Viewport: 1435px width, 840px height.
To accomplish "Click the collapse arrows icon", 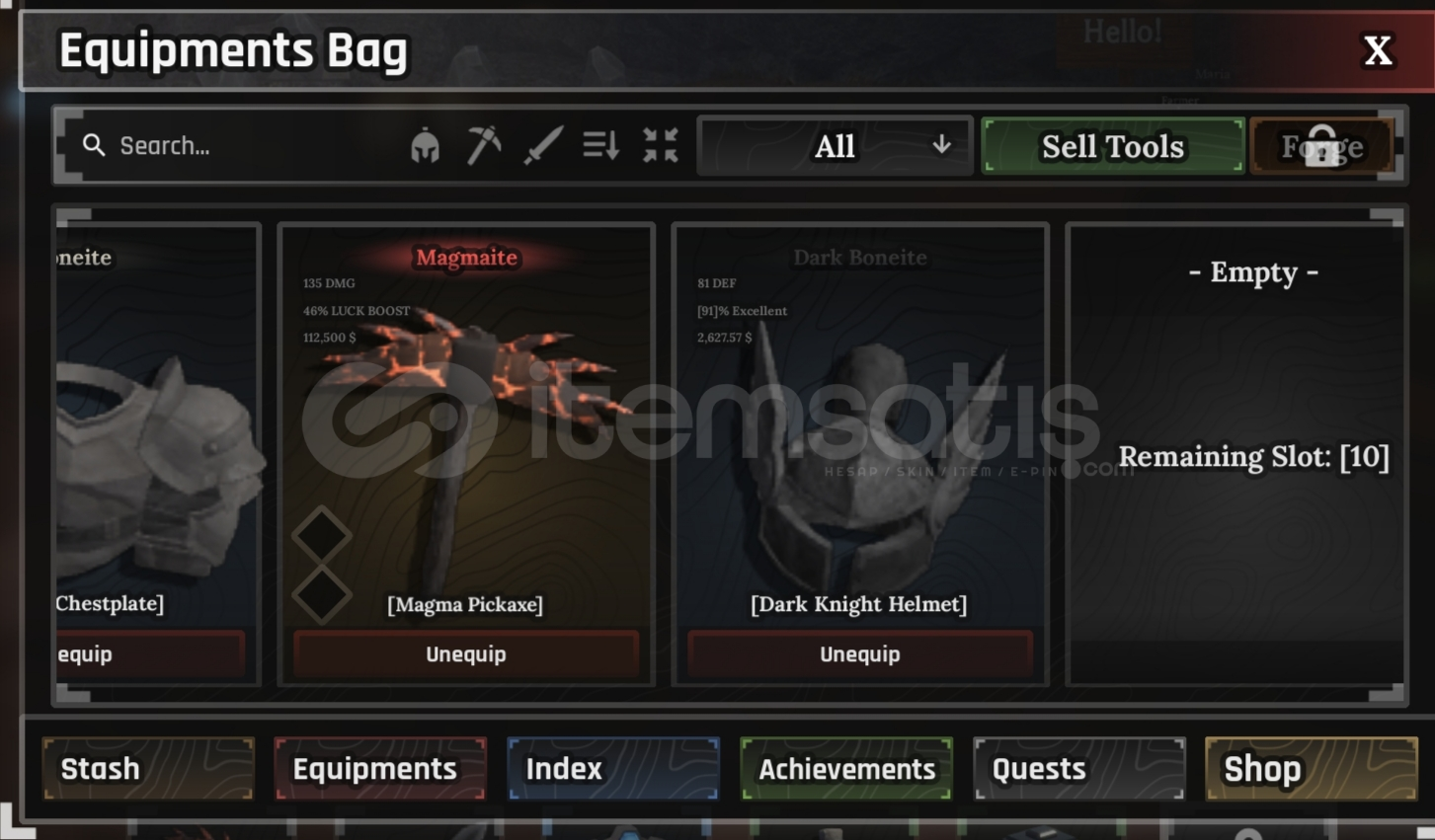I will pos(661,146).
